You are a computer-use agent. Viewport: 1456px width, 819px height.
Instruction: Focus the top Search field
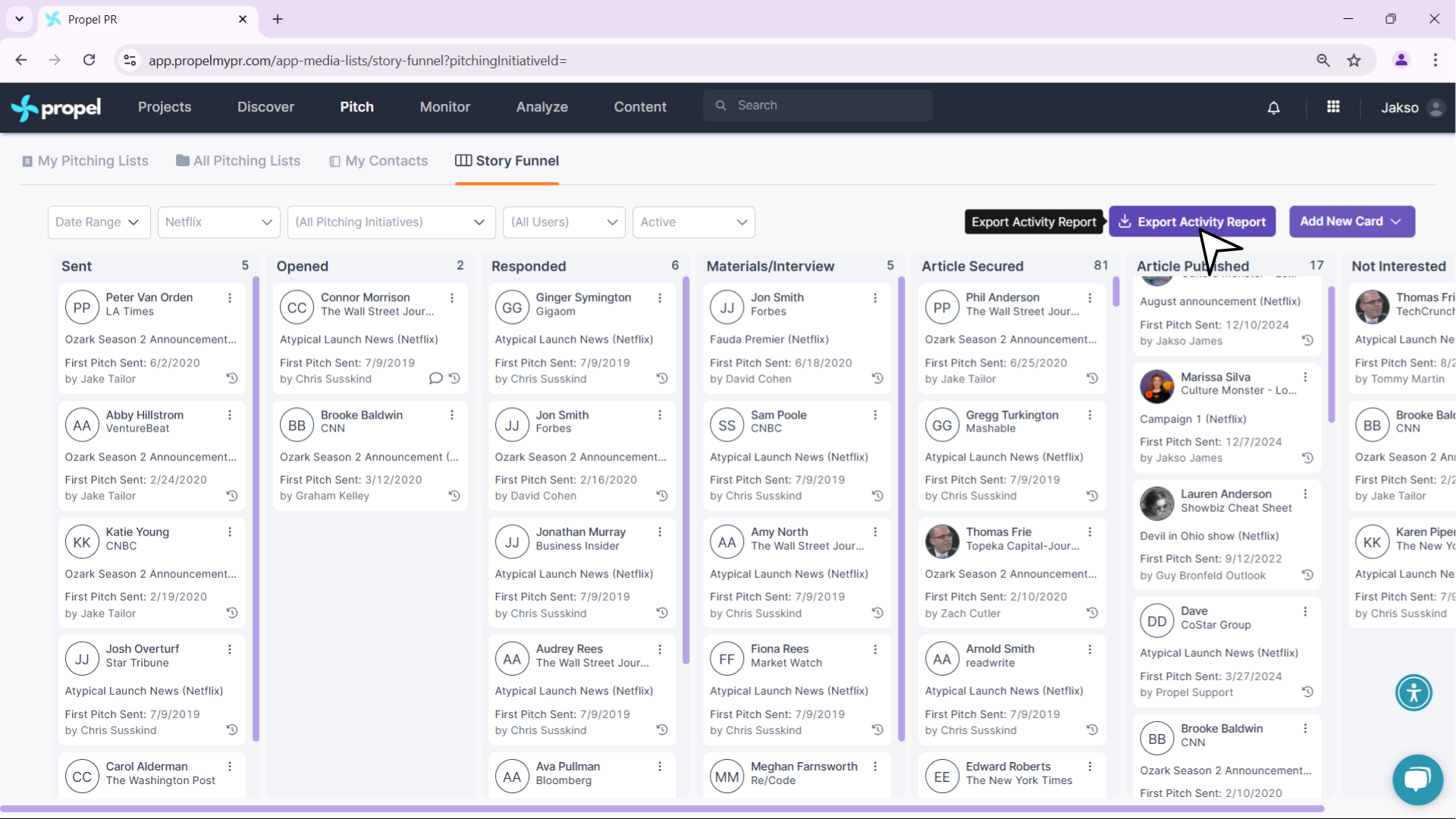[817, 105]
